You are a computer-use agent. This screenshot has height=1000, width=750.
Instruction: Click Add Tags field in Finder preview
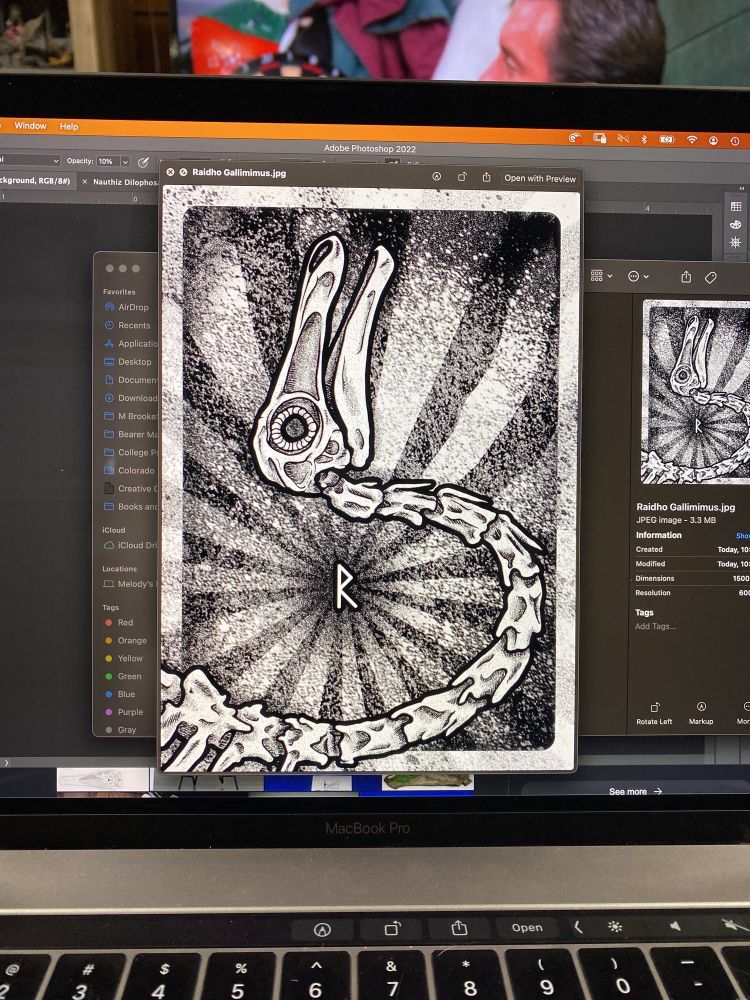tap(655, 626)
